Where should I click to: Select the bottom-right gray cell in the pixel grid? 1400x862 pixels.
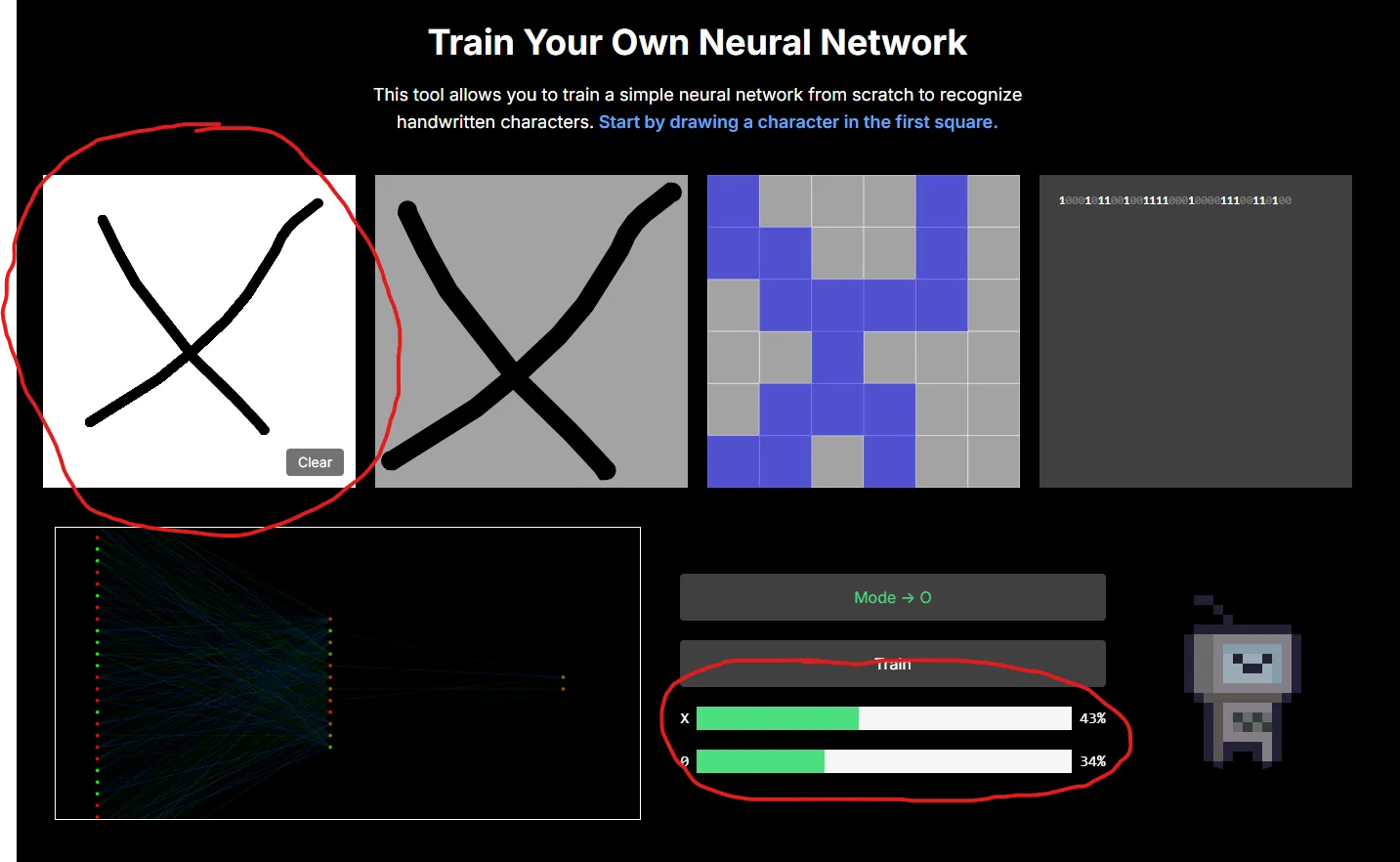pos(994,461)
